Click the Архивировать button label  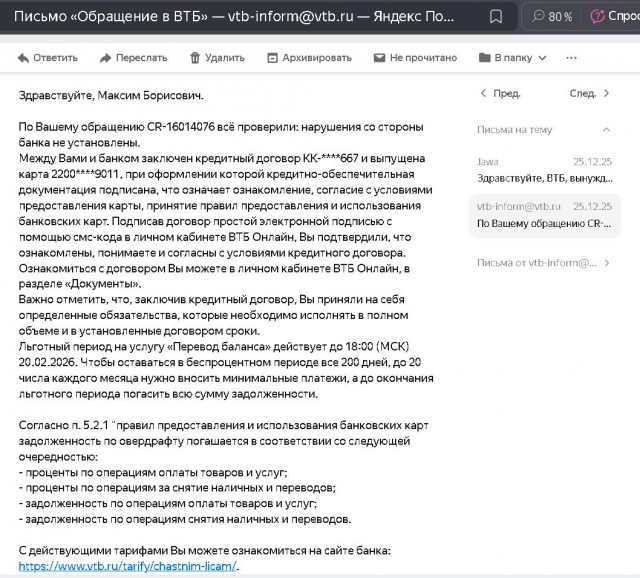(x=317, y=58)
